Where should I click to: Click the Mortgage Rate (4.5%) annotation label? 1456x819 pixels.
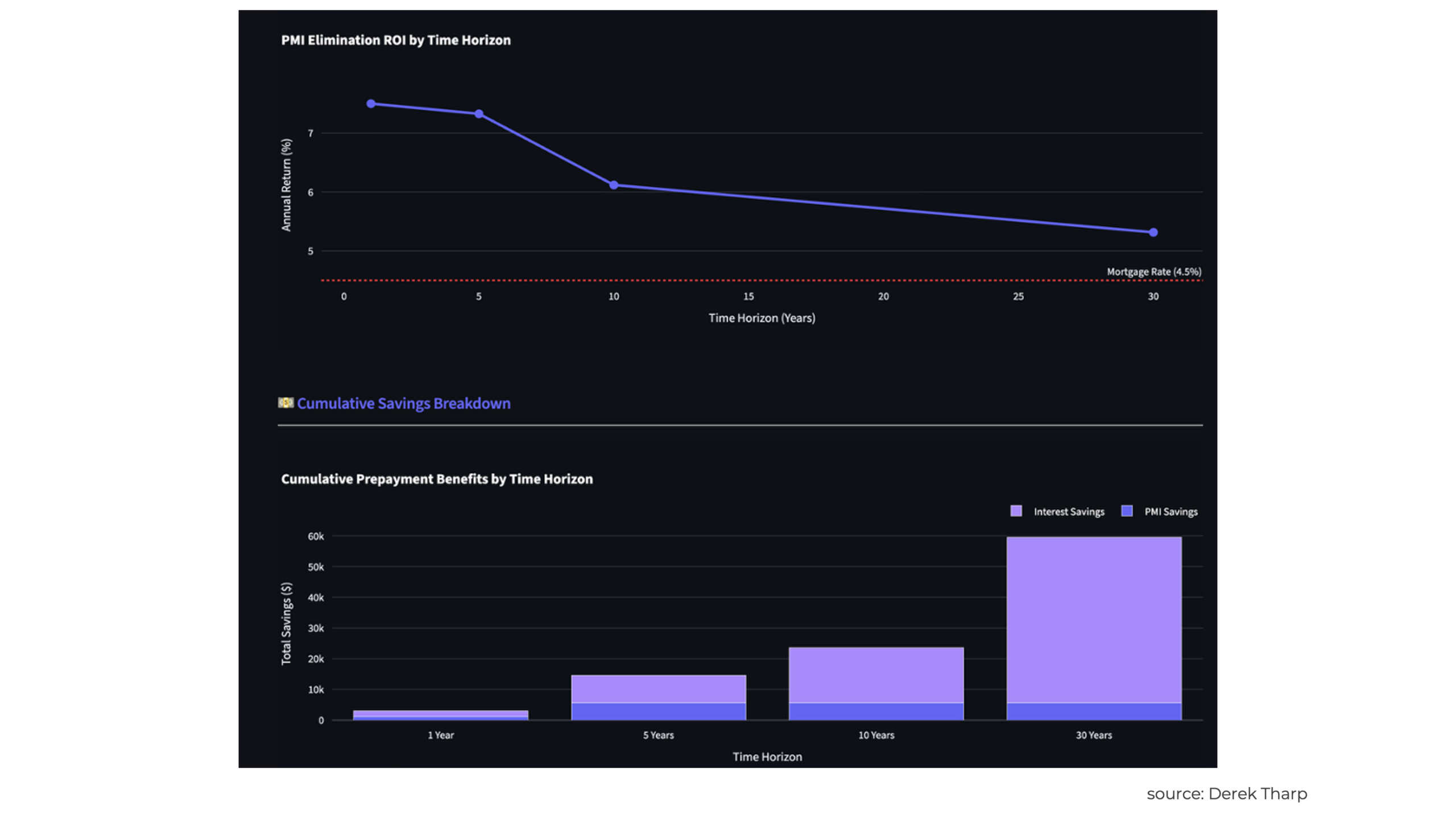coord(1153,271)
